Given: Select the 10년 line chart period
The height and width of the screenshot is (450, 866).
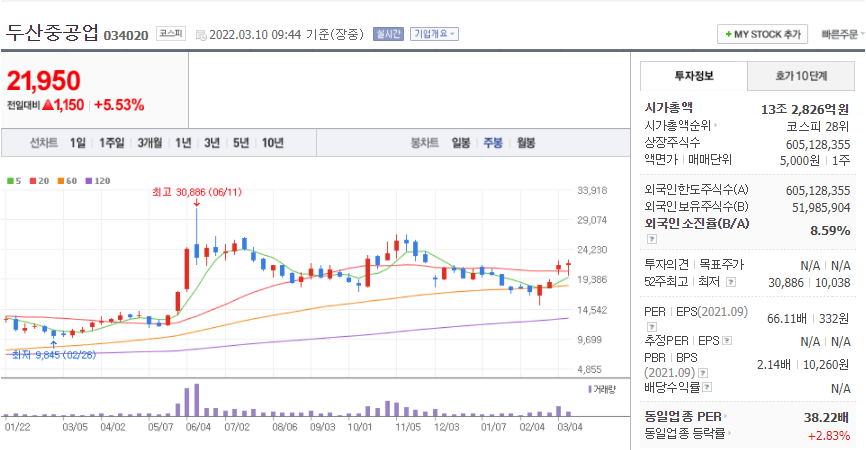Looking at the screenshot, I should coord(272,143).
